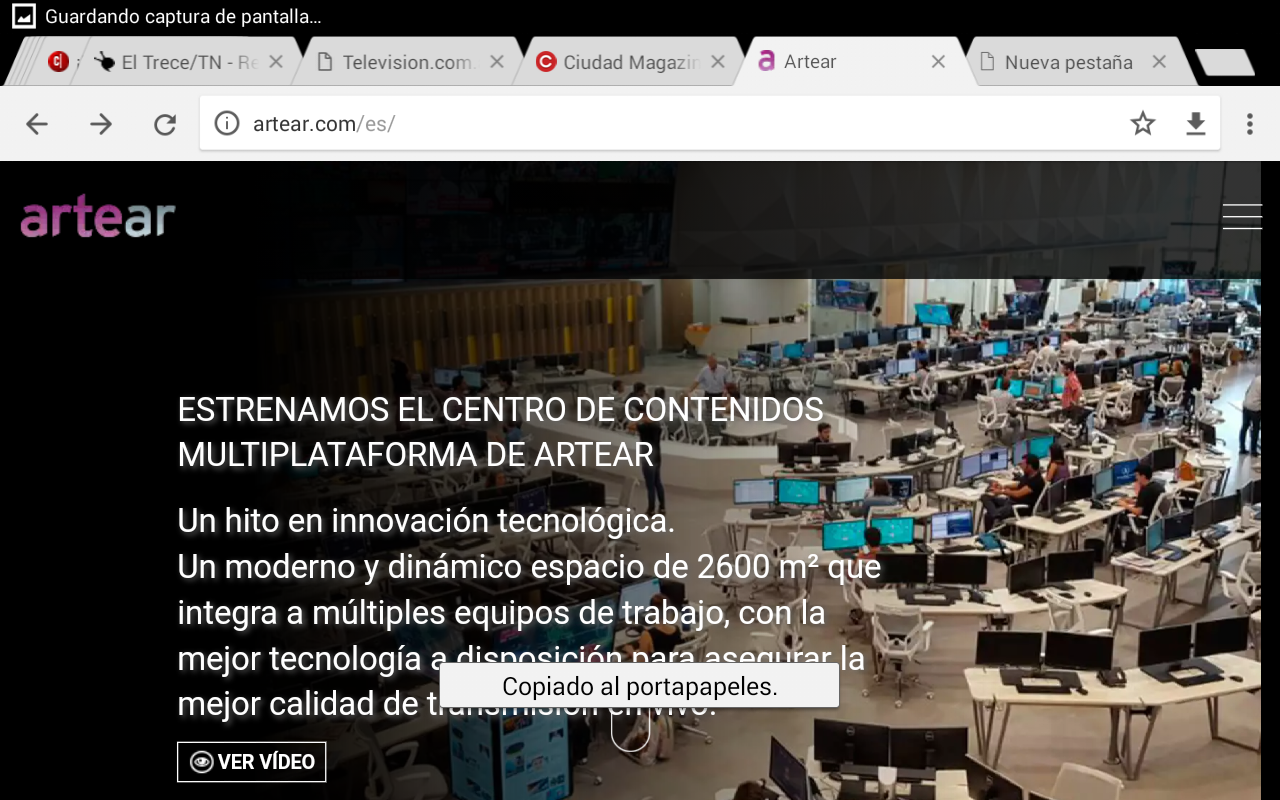Click text 'Un hito en innovación tecnológica.'
The width and height of the screenshot is (1280, 800).
(x=426, y=521)
